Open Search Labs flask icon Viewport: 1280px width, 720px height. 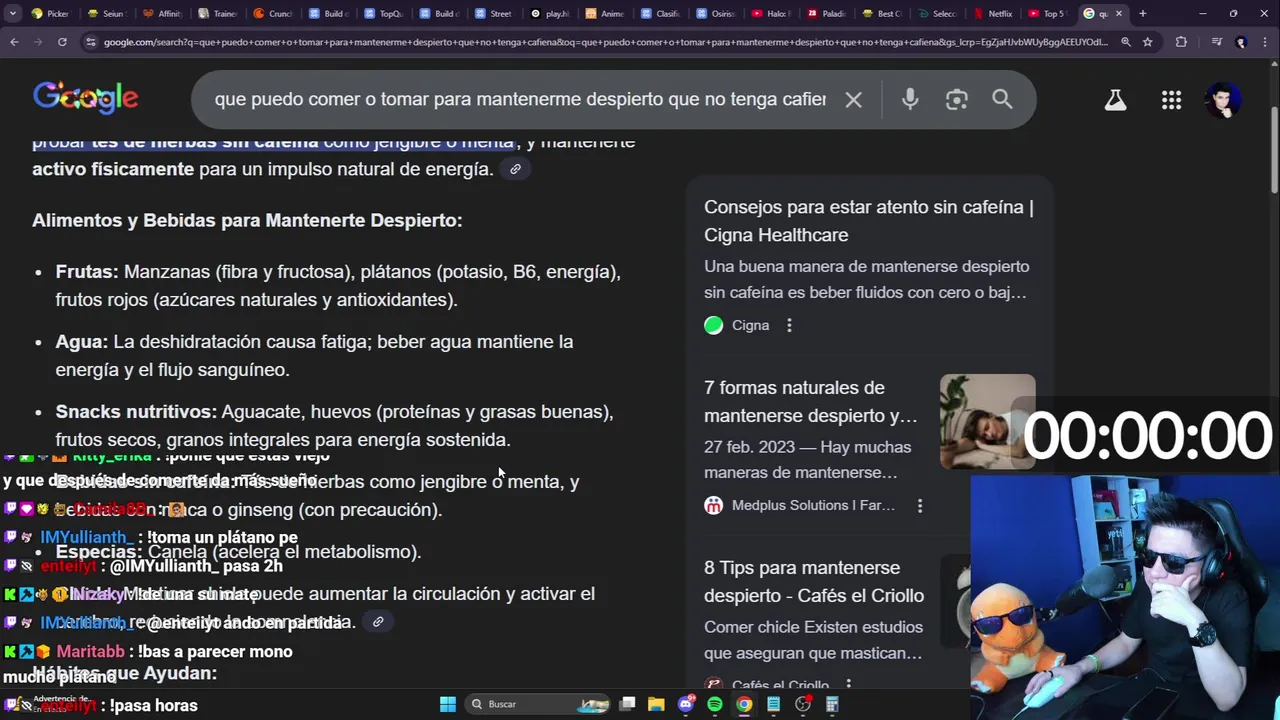[x=1115, y=100]
